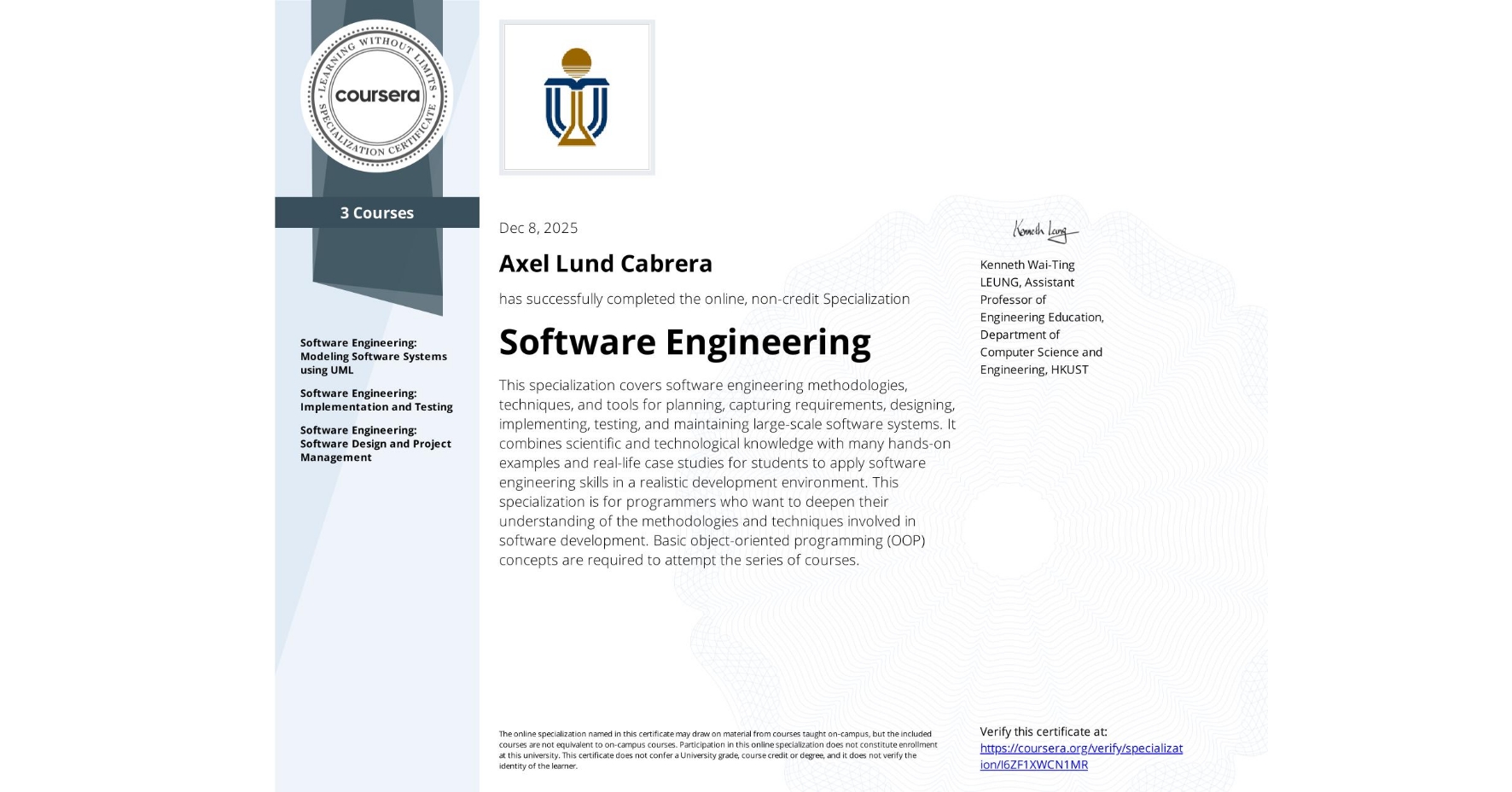This screenshot has width=1512, height=792.
Task: Click 'Software Engineering: Modeling Software Systems using UML'
Action: pyautogui.click(x=373, y=356)
